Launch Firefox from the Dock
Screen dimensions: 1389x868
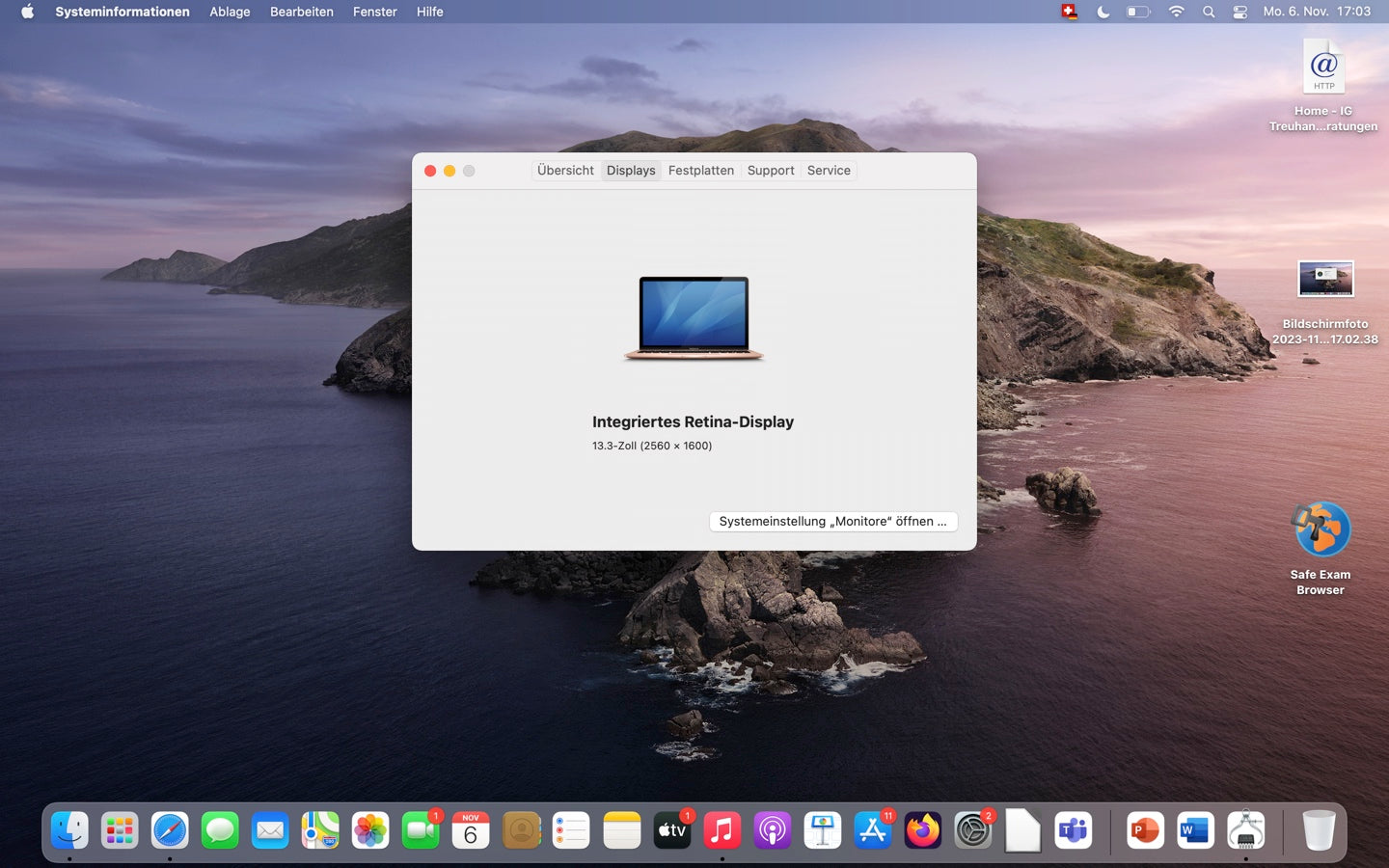922,830
